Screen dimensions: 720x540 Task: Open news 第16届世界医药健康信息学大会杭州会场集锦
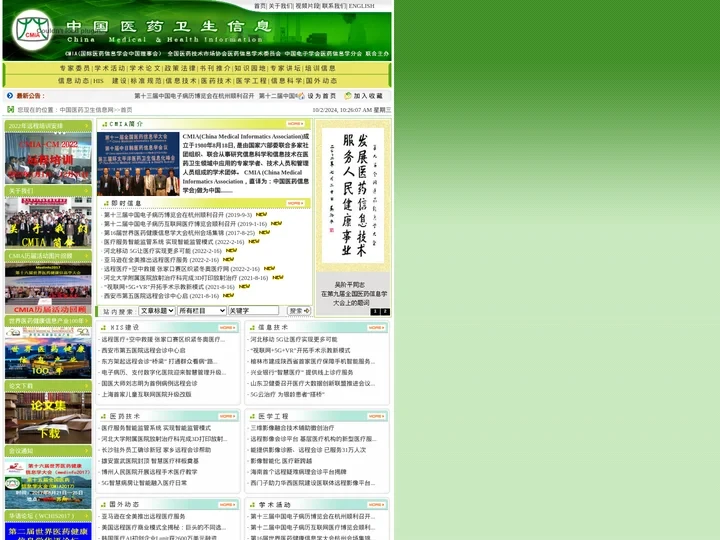click(x=179, y=233)
